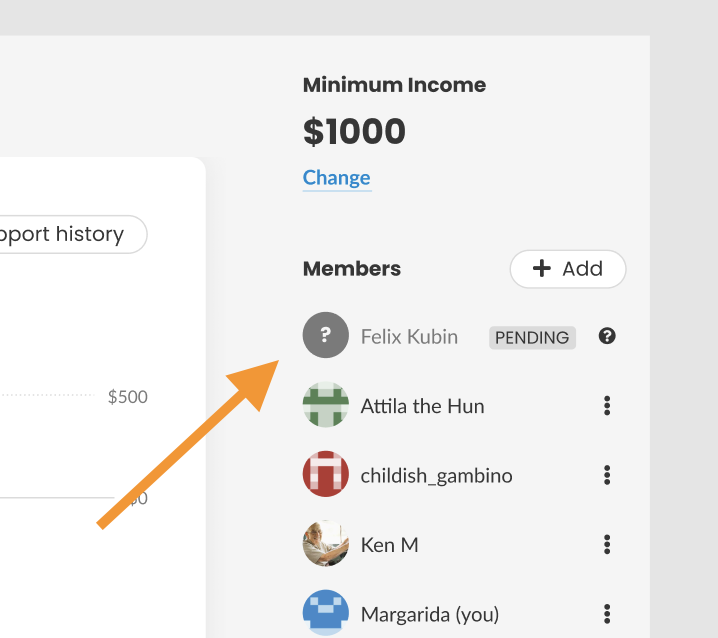Screen dimensions: 718x638
Task: Add a new member
Action: point(568,269)
